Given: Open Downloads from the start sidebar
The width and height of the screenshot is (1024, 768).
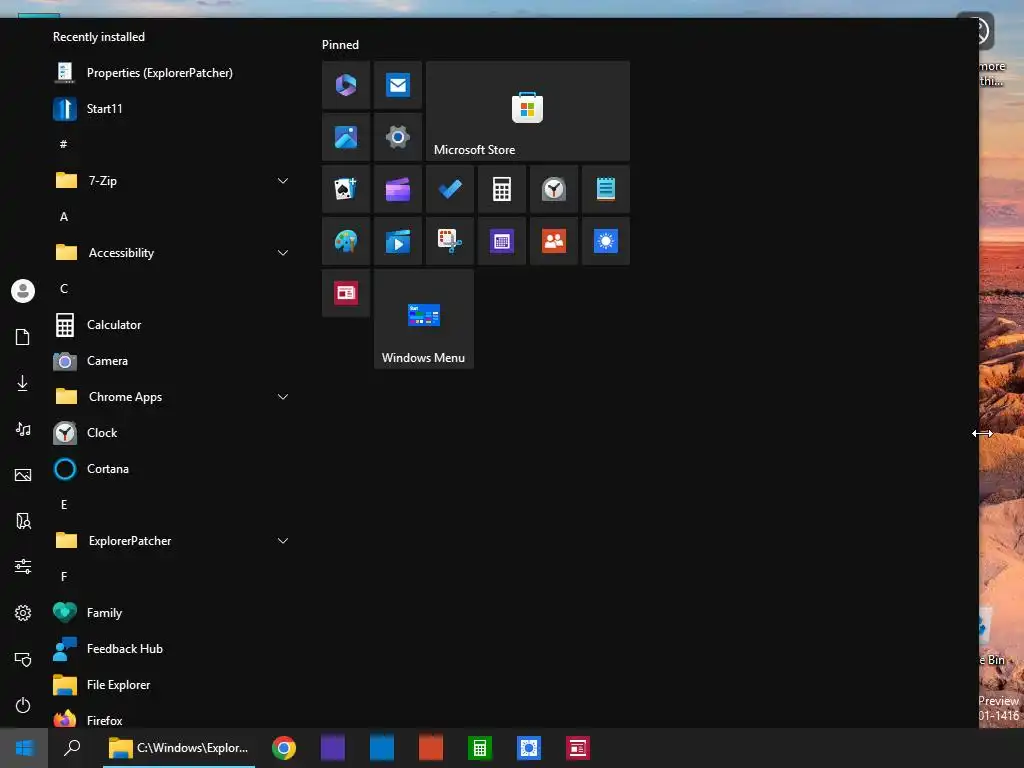Looking at the screenshot, I should 23,383.
